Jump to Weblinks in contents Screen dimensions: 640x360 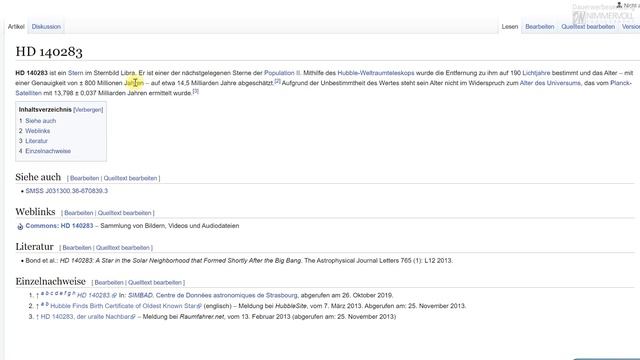pyautogui.click(x=38, y=131)
